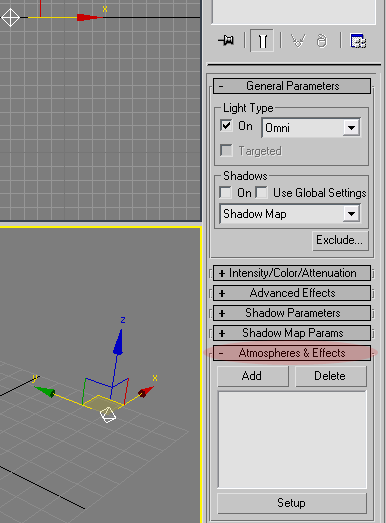Select the blue Z axis gizmo arrow
Image resolution: width=386 pixels, height=523 pixels.
coord(118,342)
